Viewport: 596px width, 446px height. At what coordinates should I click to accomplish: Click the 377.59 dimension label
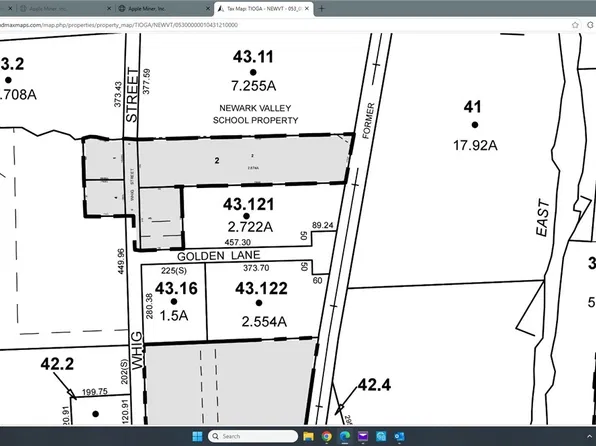[x=146, y=81]
